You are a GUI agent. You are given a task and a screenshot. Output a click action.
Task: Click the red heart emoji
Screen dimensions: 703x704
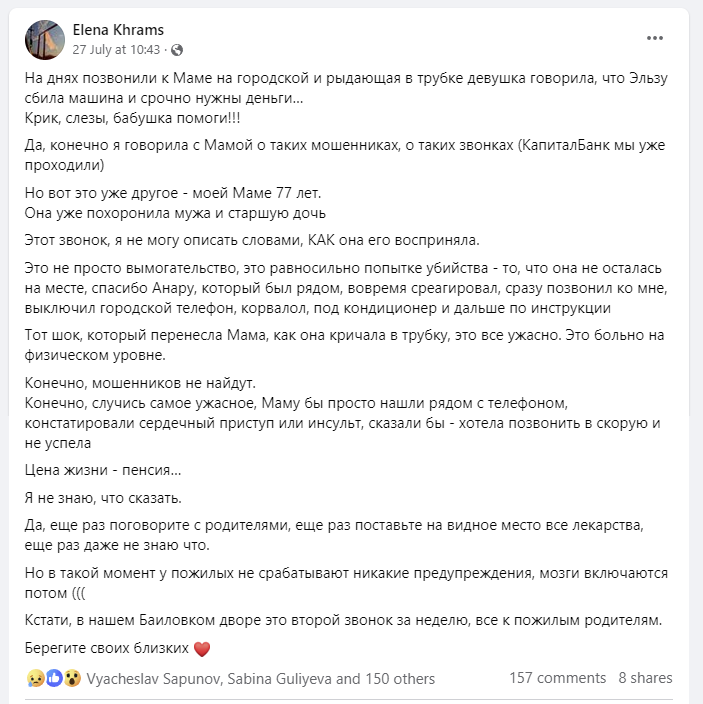point(202,649)
